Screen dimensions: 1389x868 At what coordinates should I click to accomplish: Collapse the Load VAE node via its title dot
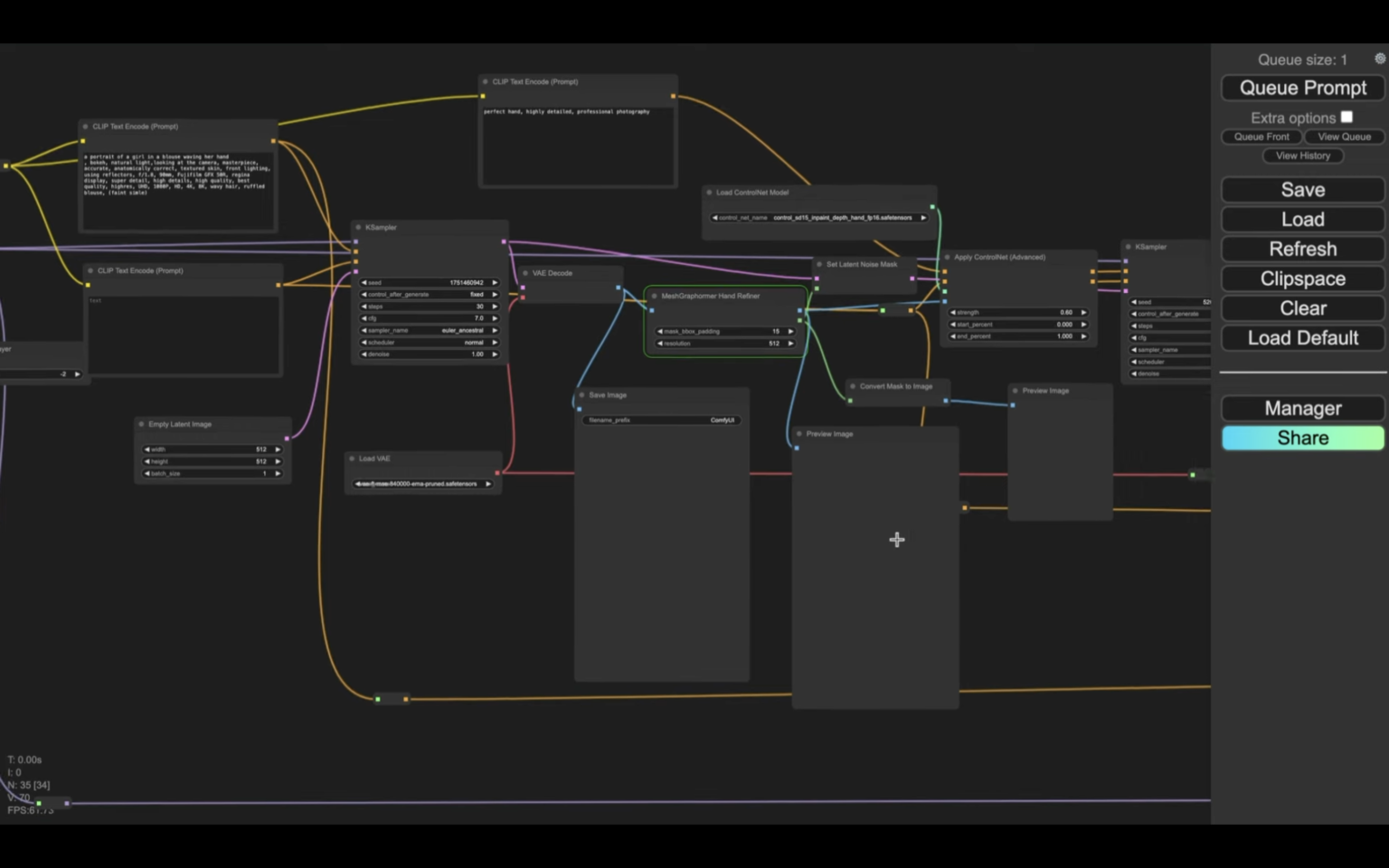tap(352, 458)
